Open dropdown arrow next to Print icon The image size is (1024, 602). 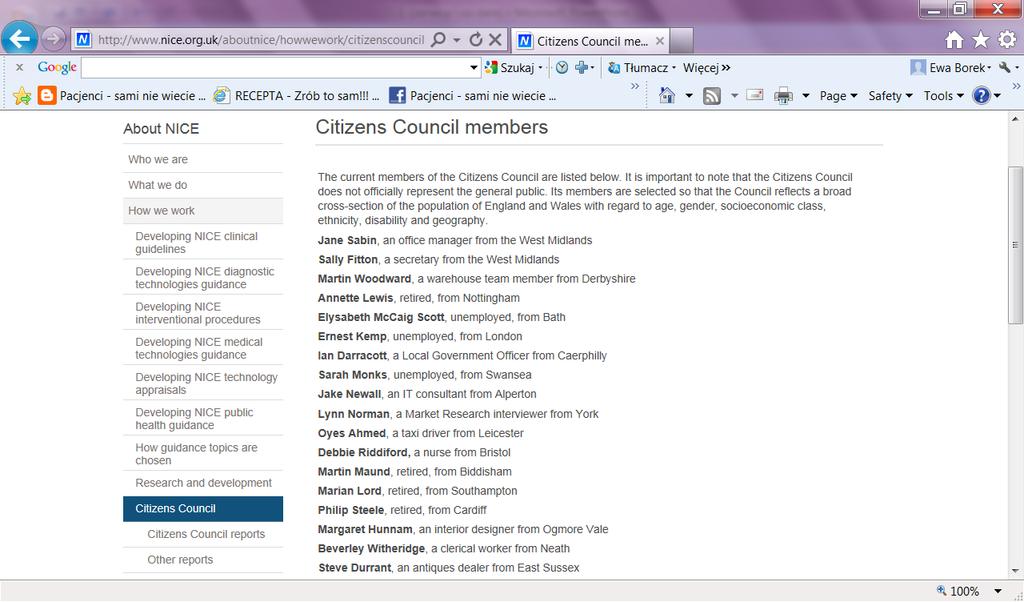tap(805, 96)
